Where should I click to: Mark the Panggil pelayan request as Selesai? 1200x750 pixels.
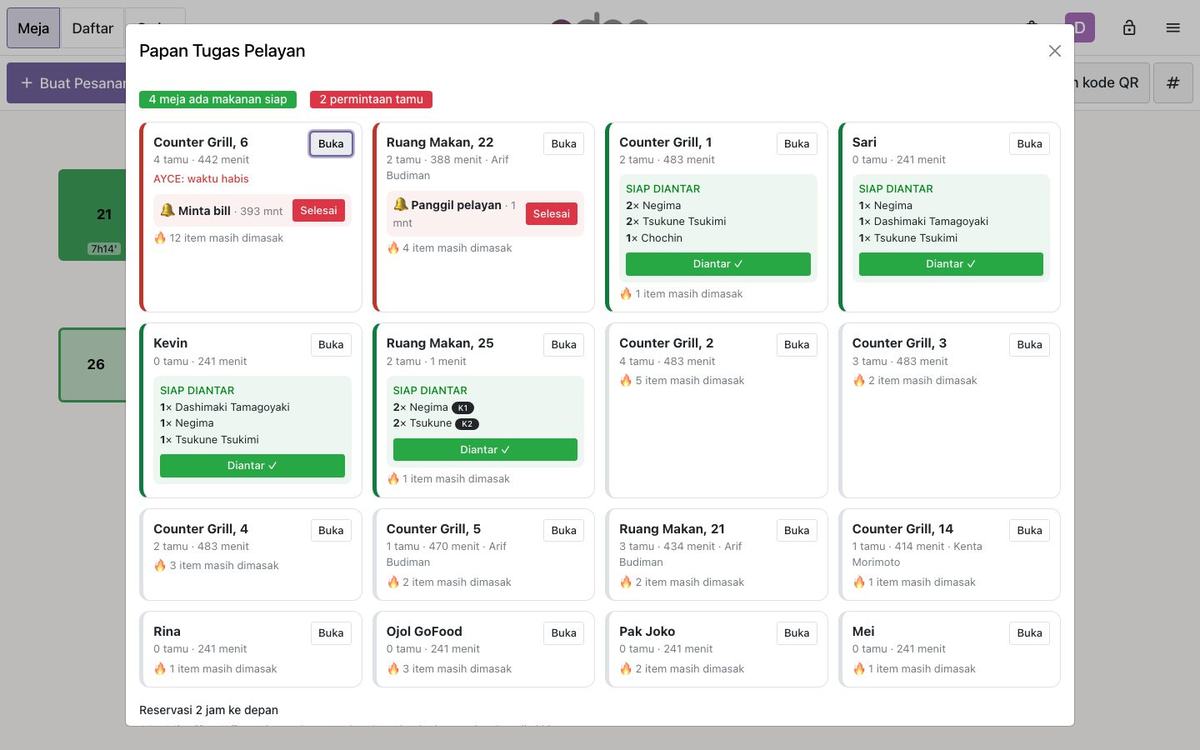[x=552, y=214]
